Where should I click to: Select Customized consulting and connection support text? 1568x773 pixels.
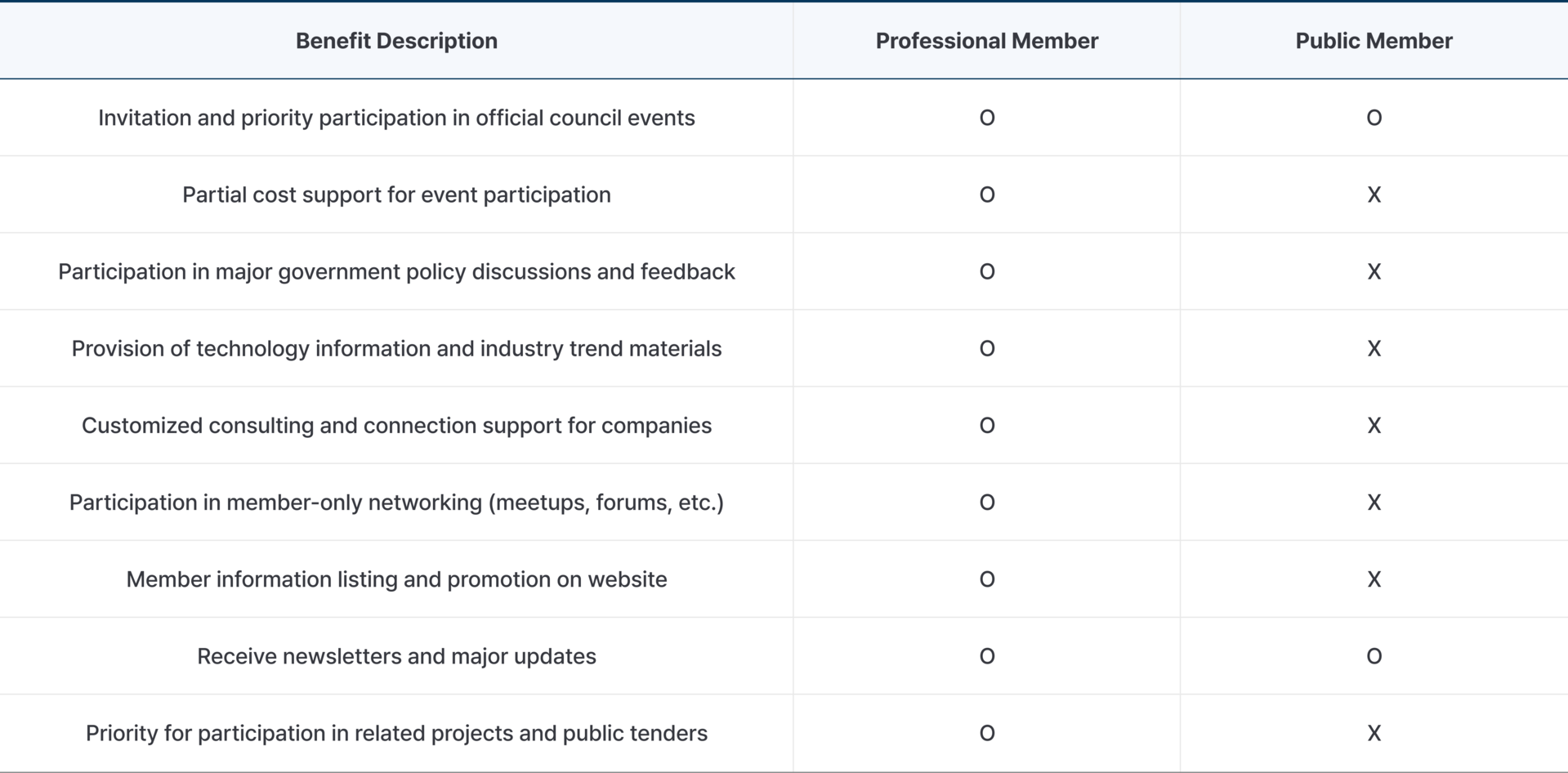click(x=396, y=425)
